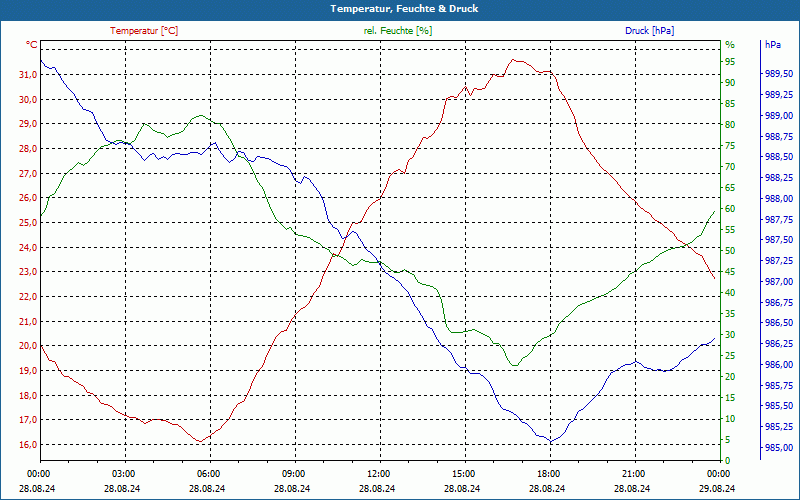Click the '85' humidity axis tick
This screenshot has width=800, height=500.
[x=731, y=104]
